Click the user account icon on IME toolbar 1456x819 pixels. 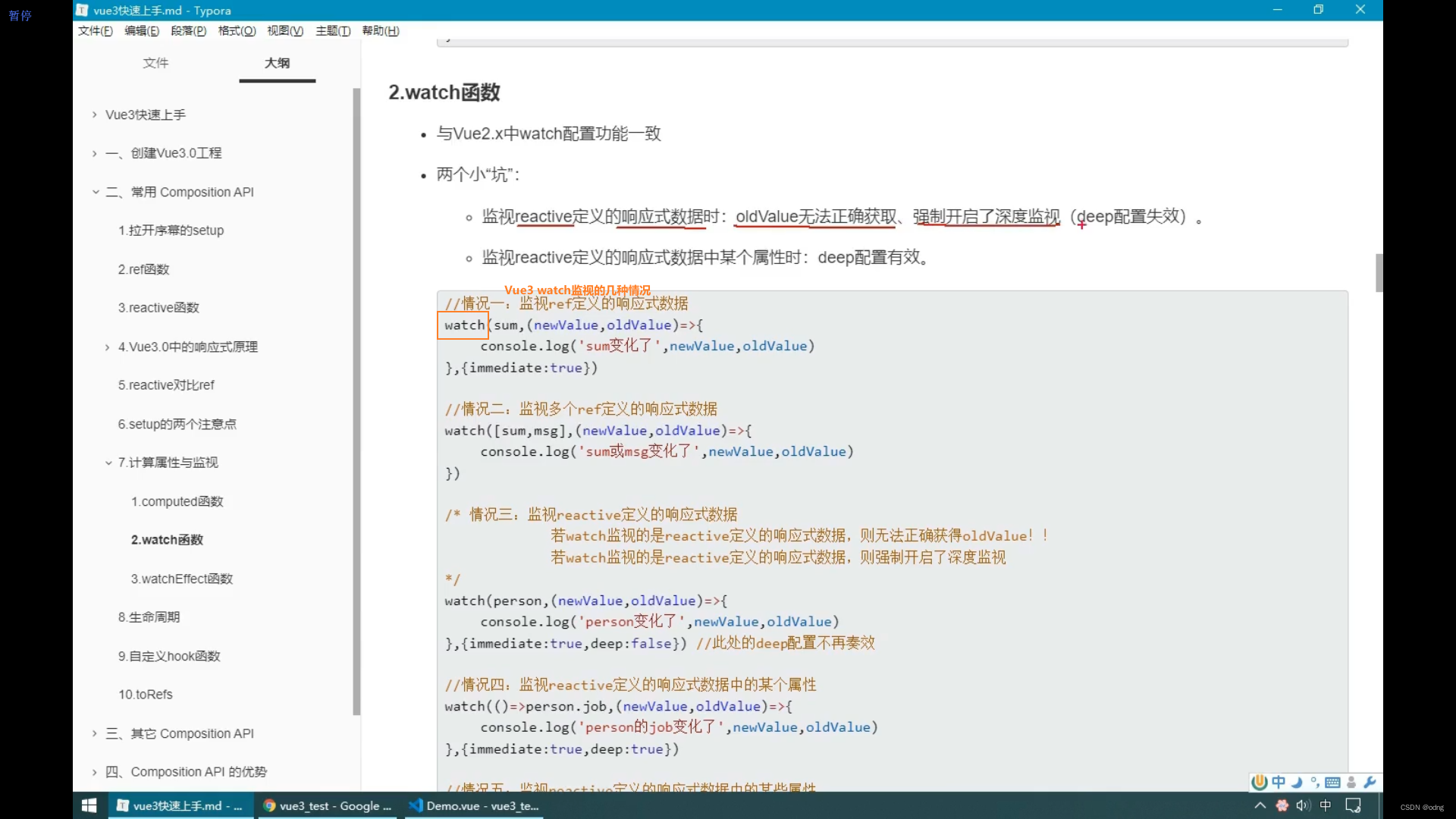tap(1351, 782)
